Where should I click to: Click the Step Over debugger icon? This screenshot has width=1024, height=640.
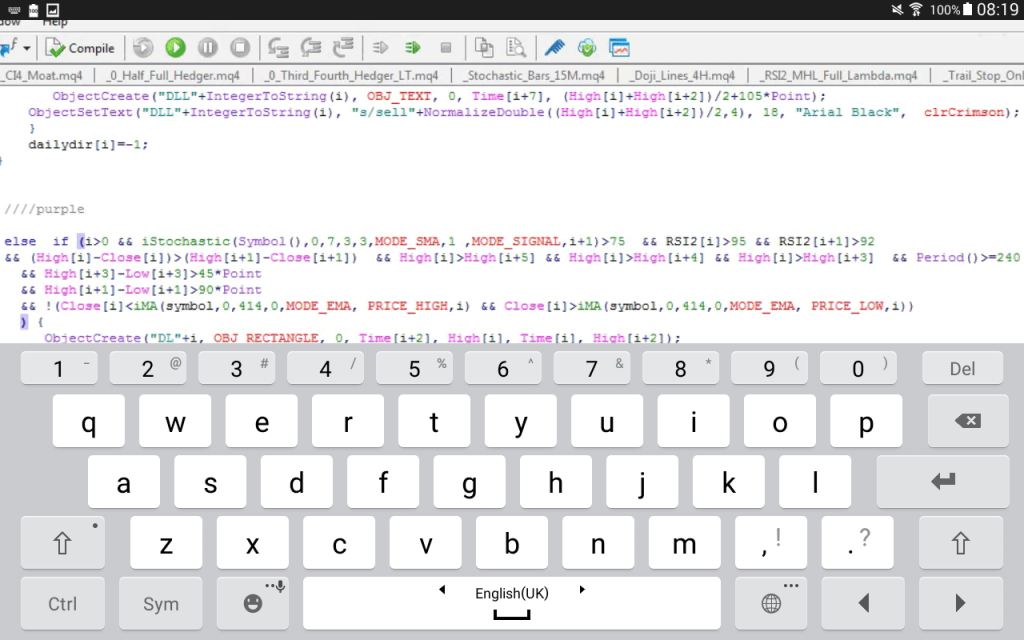(311, 47)
